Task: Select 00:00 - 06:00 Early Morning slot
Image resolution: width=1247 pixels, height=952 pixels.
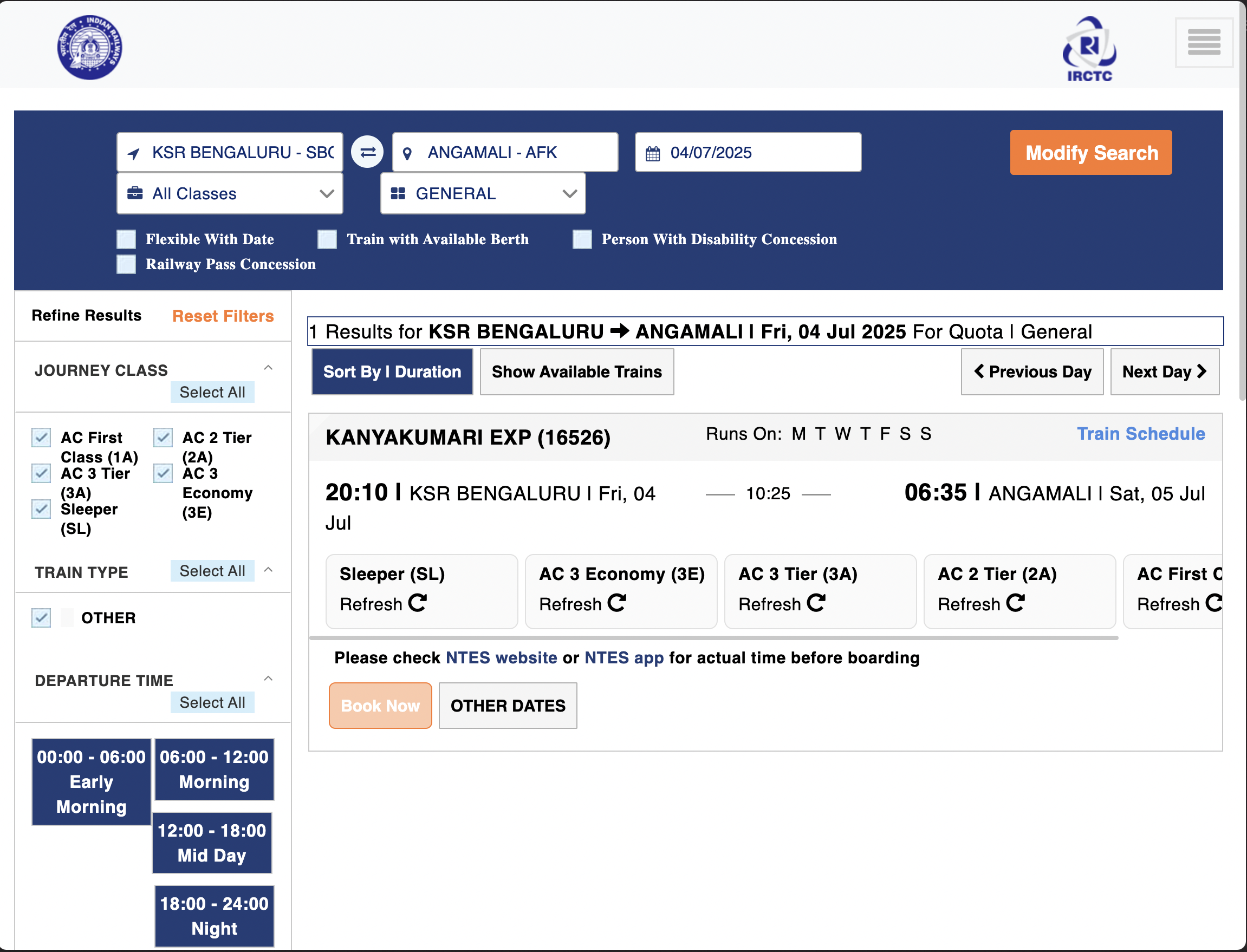Action: (91, 782)
